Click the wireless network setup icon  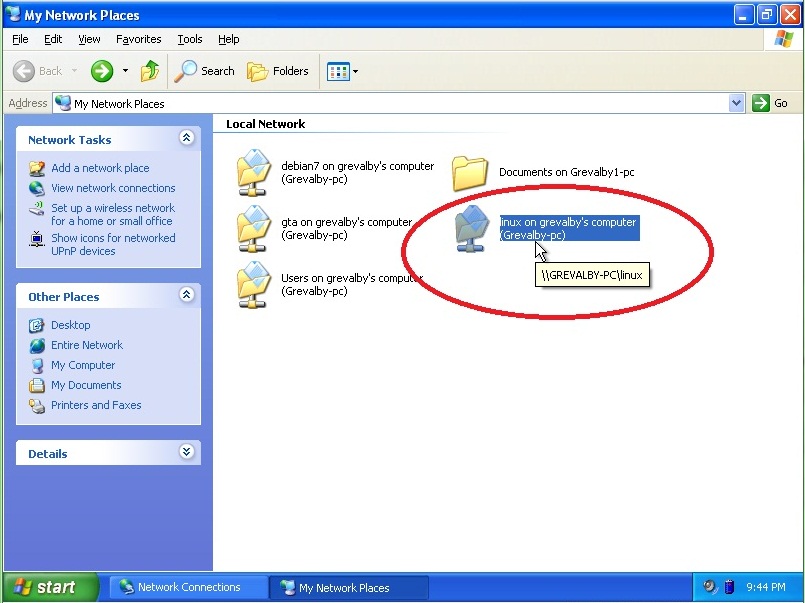[36, 208]
